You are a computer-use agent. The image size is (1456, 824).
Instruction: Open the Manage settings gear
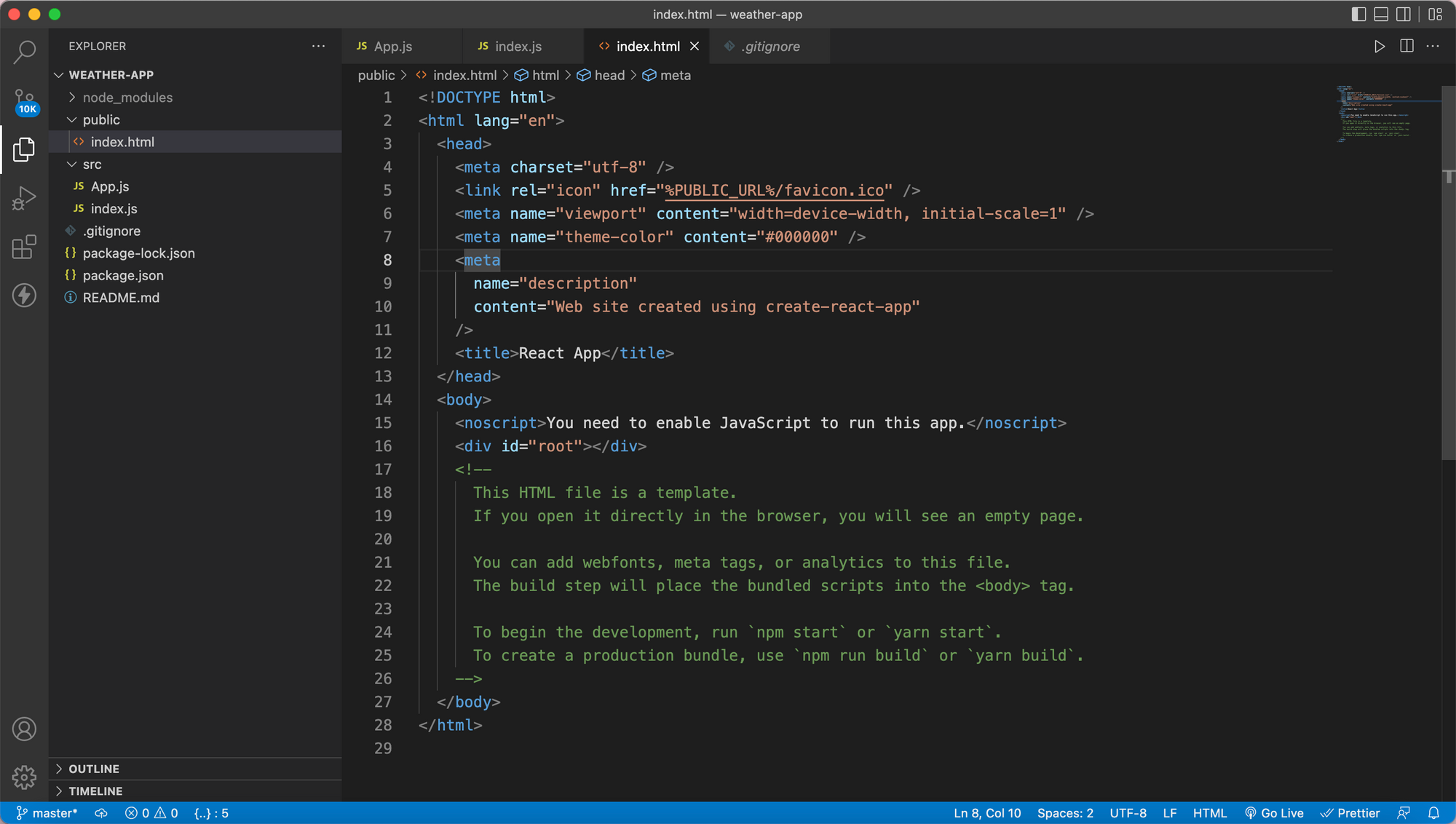tap(24, 777)
